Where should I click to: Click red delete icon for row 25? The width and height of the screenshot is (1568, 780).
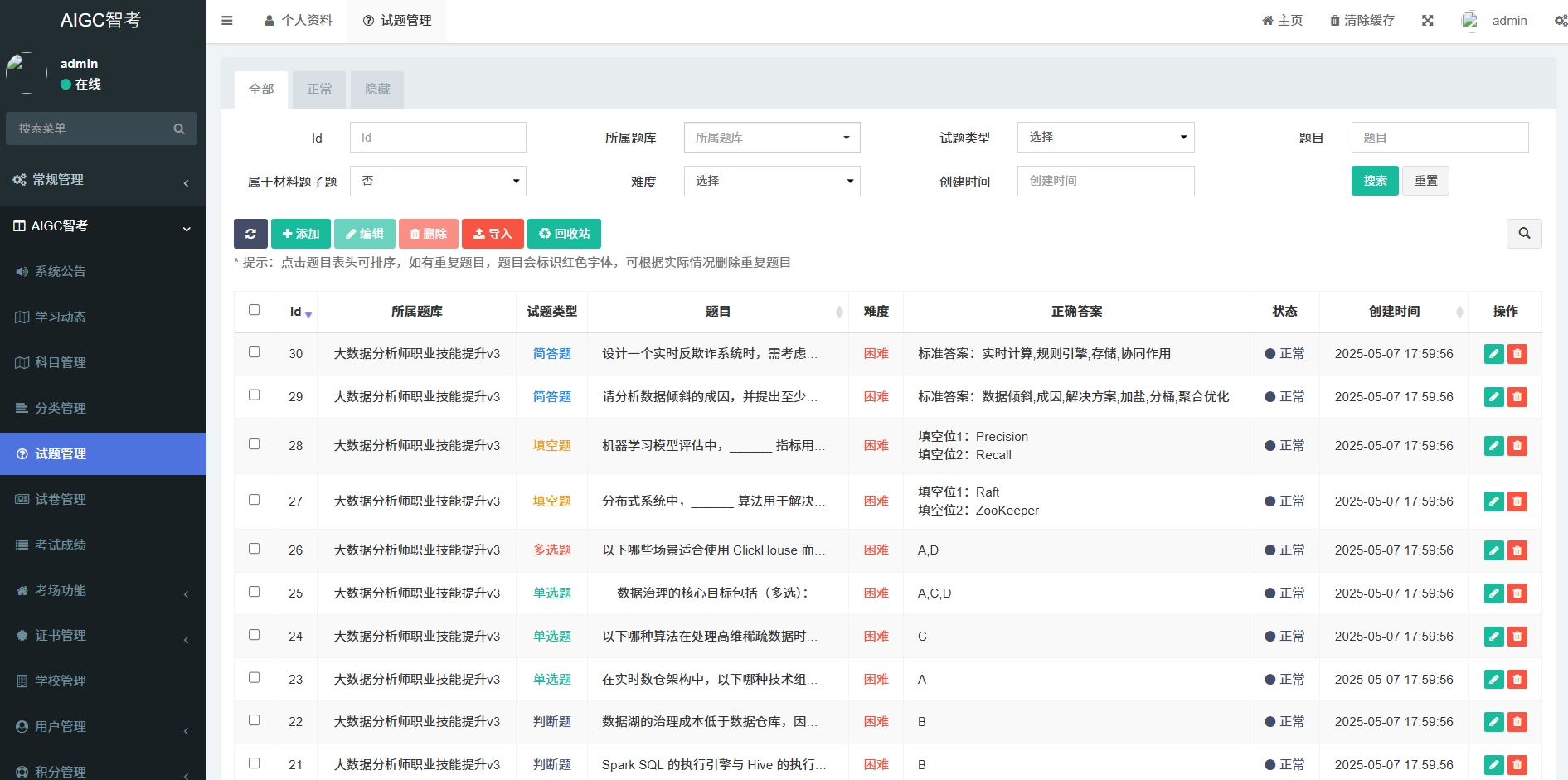click(1517, 593)
